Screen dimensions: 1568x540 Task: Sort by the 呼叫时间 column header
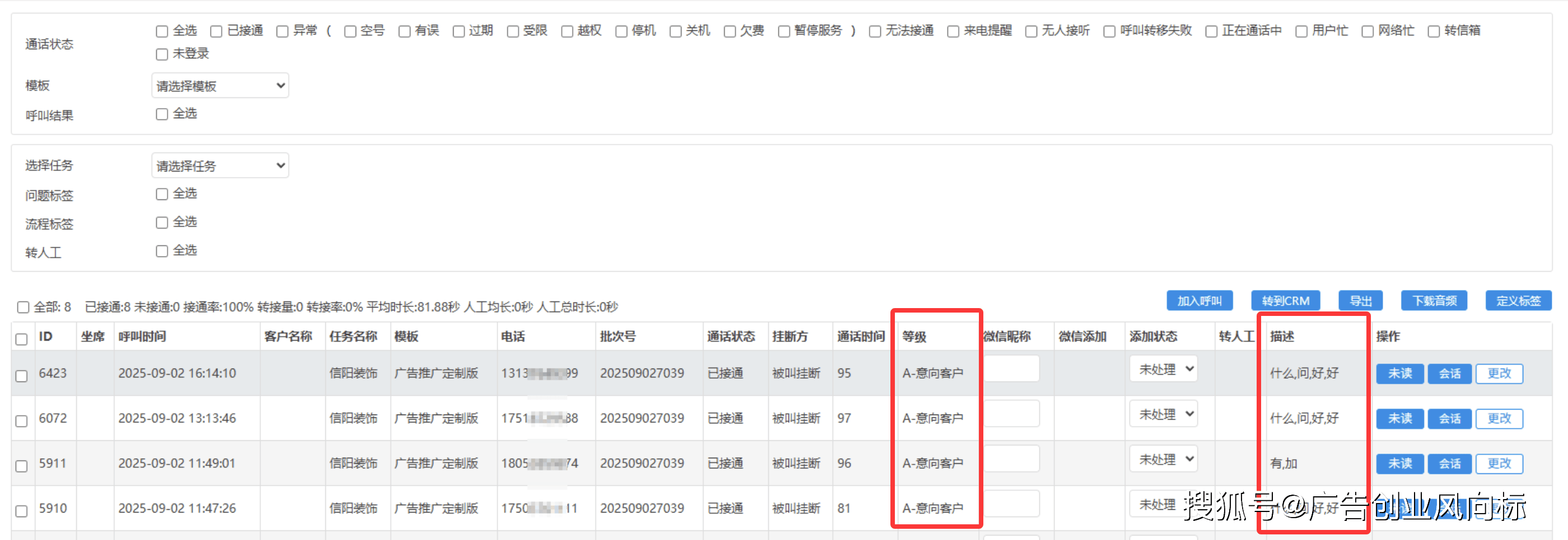pyautogui.click(x=142, y=336)
